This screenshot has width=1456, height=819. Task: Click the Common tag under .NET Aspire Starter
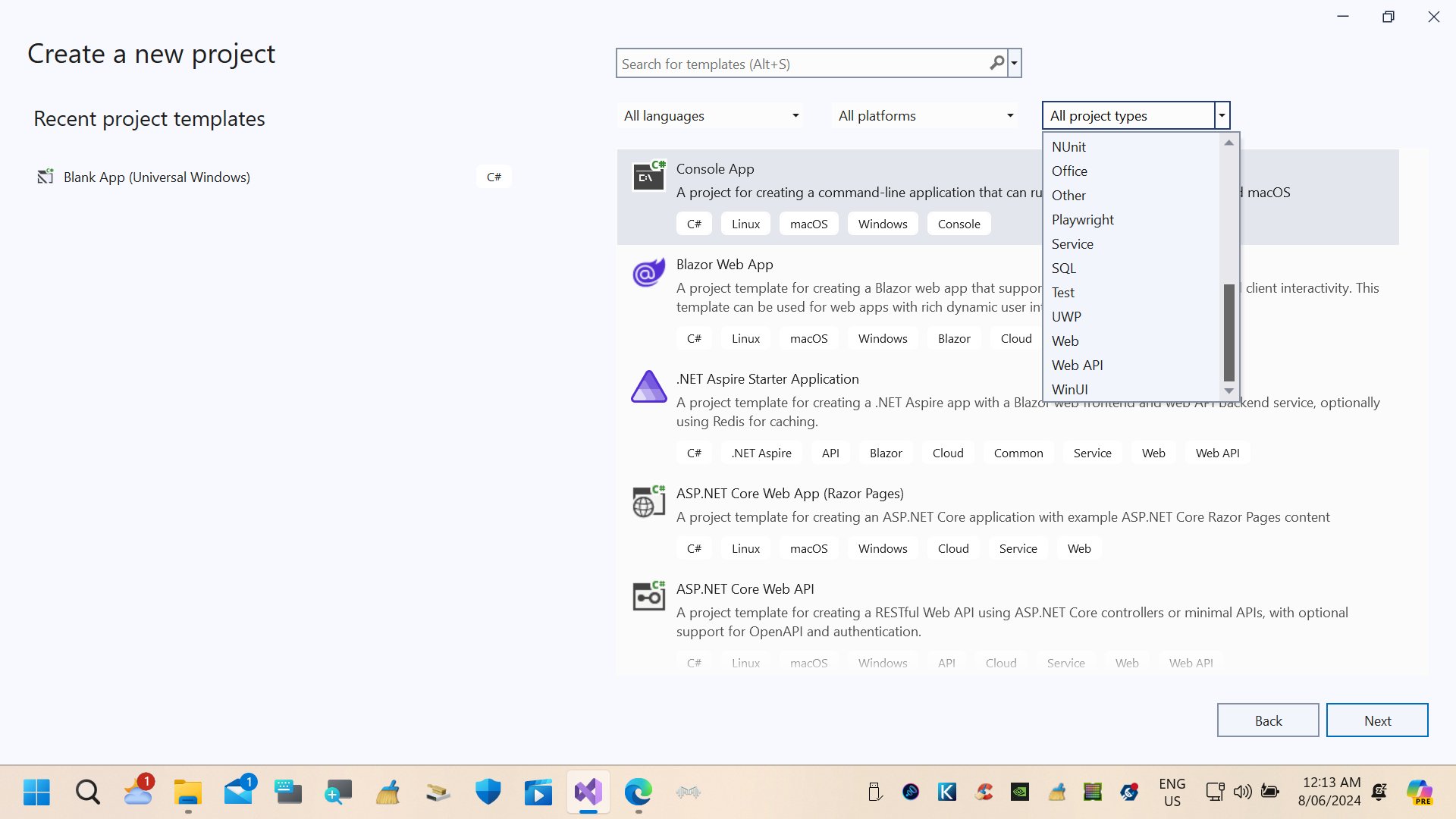(x=1018, y=453)
